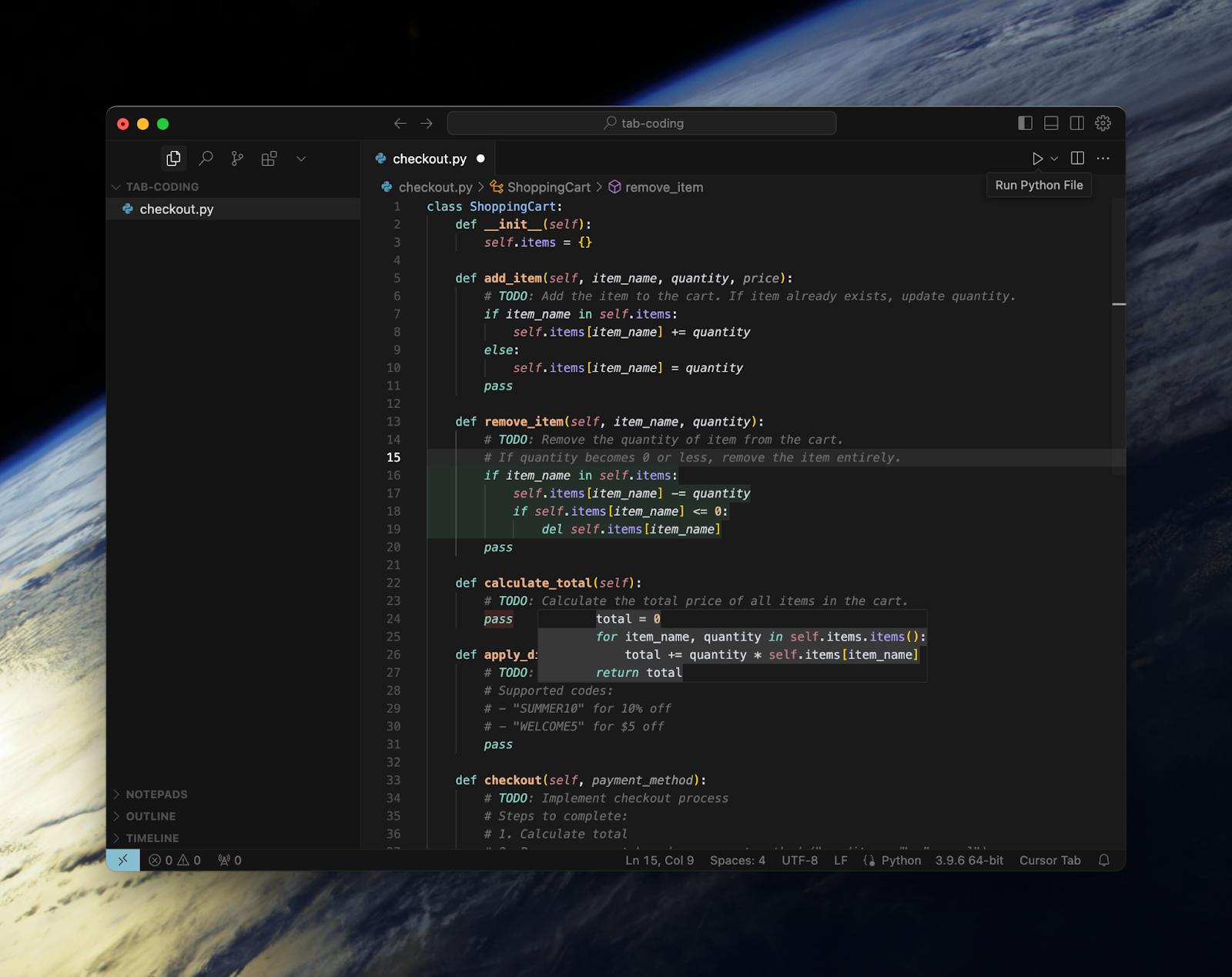Open editor more actions ellipsis

click(1103, 158)
